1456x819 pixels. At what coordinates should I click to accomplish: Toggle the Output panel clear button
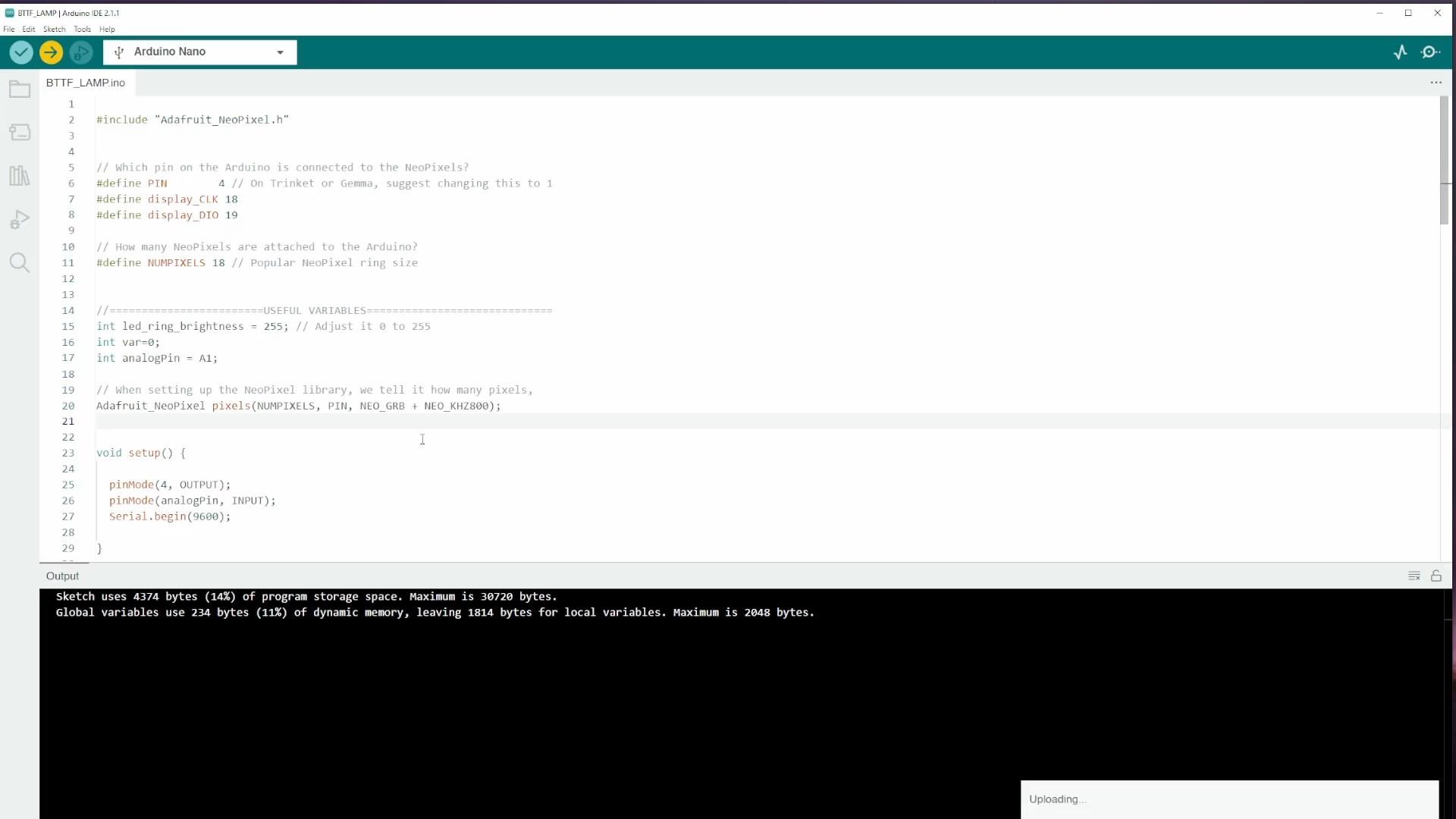[x=1415, y=575]
